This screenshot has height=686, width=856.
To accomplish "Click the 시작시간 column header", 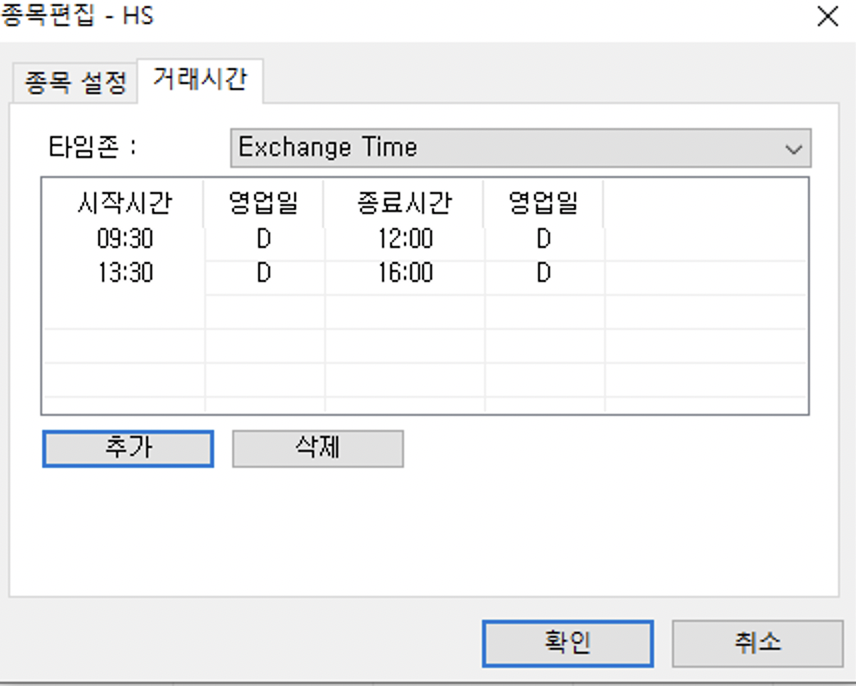I will point(125,204).
